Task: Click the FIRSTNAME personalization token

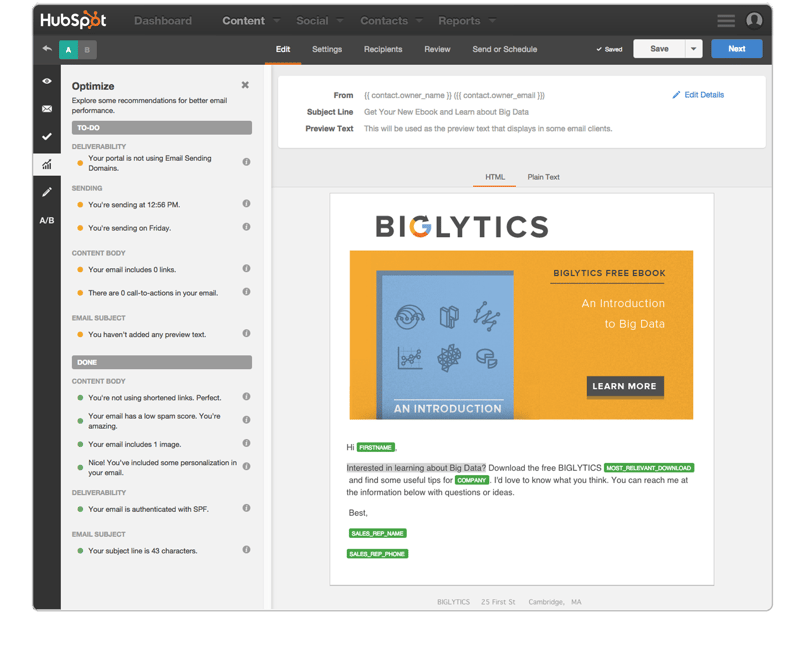Action: pyautogui.click(x=376, y=448)
